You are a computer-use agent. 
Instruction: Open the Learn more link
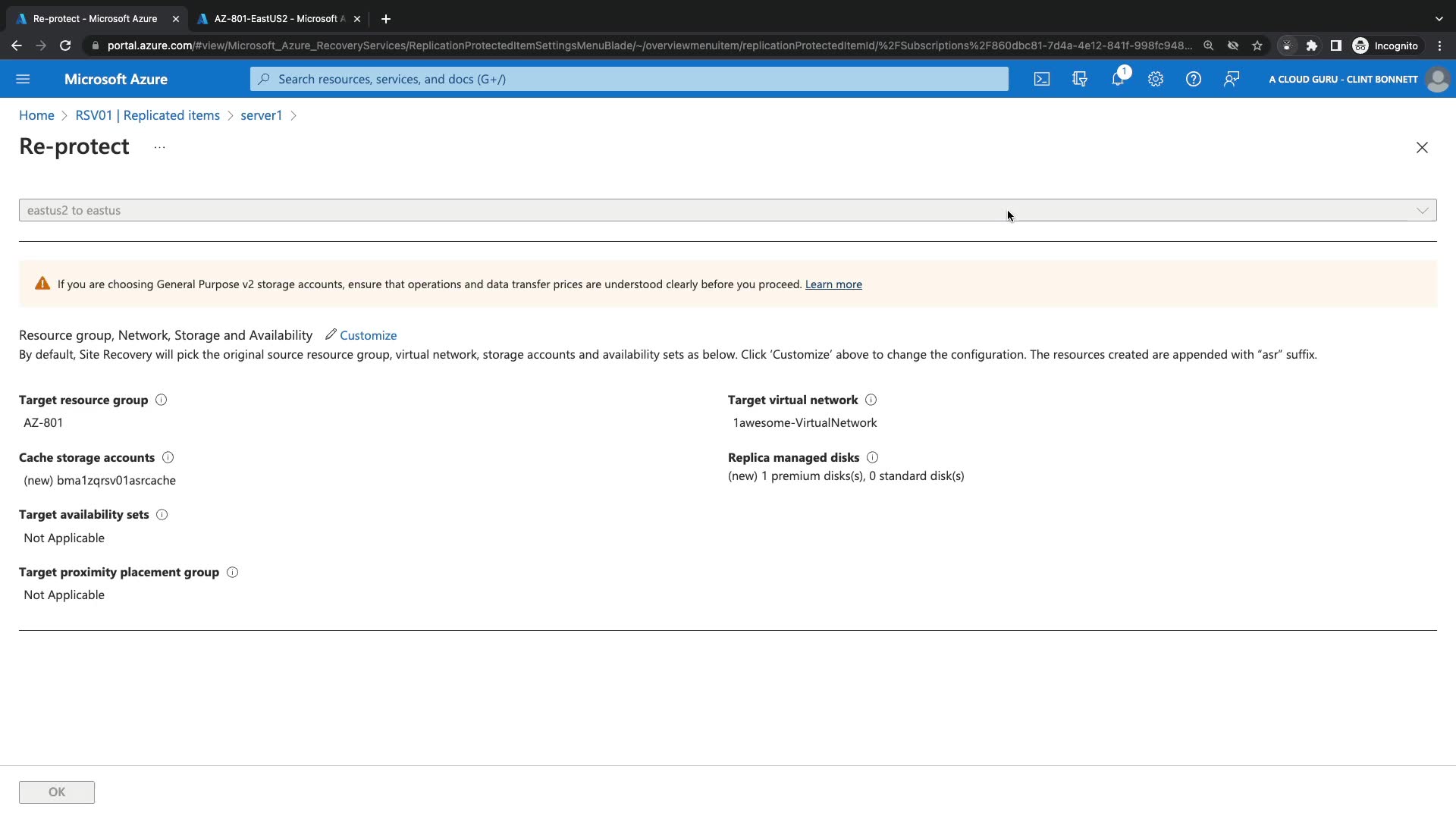833,284
